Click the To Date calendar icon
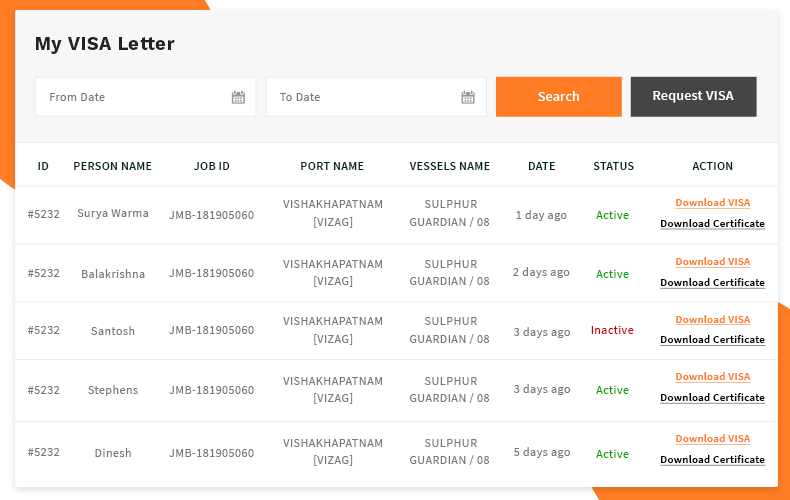 [468, 97]
